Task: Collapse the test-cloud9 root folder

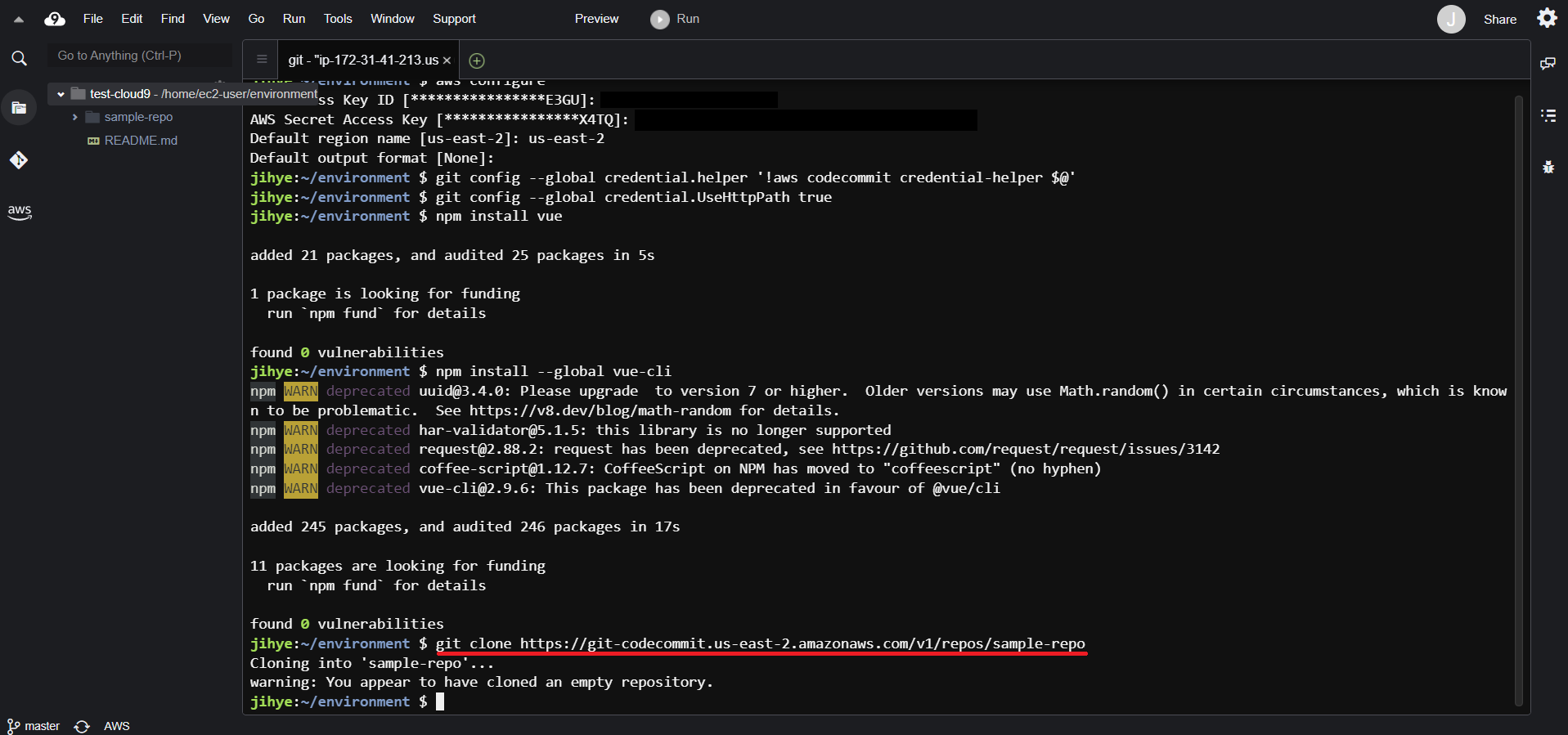Action: (61, 95)
